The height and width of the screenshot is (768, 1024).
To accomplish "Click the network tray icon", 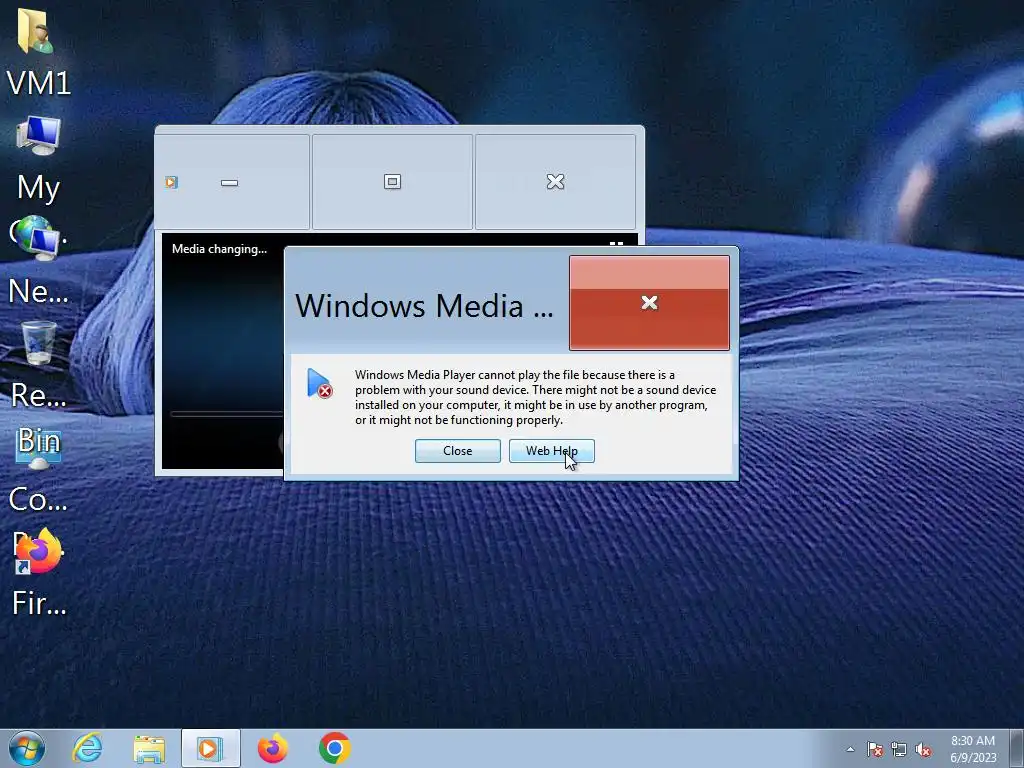I will coord(899,749).
